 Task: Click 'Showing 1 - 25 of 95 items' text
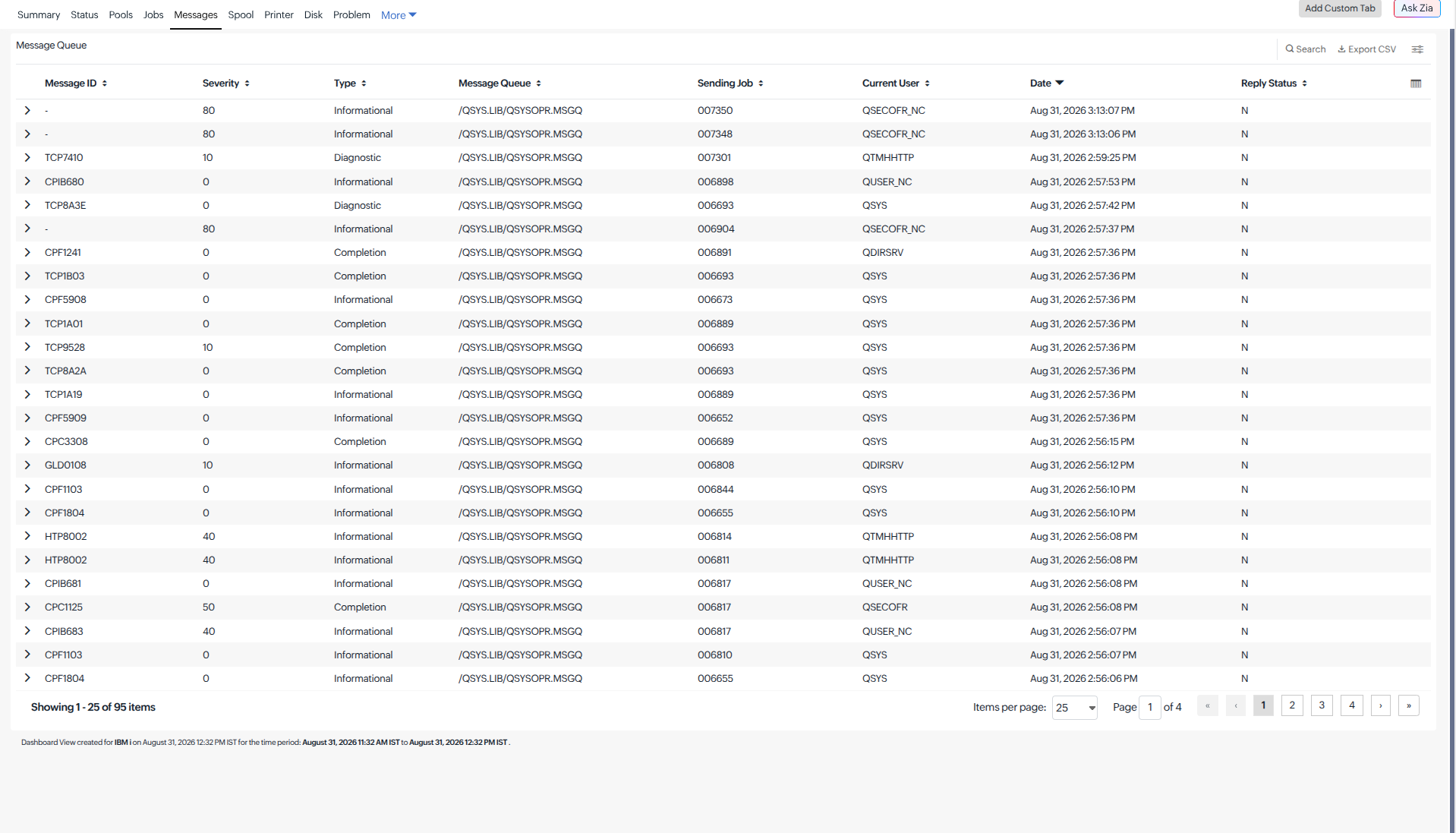click(x=93, y=707)
